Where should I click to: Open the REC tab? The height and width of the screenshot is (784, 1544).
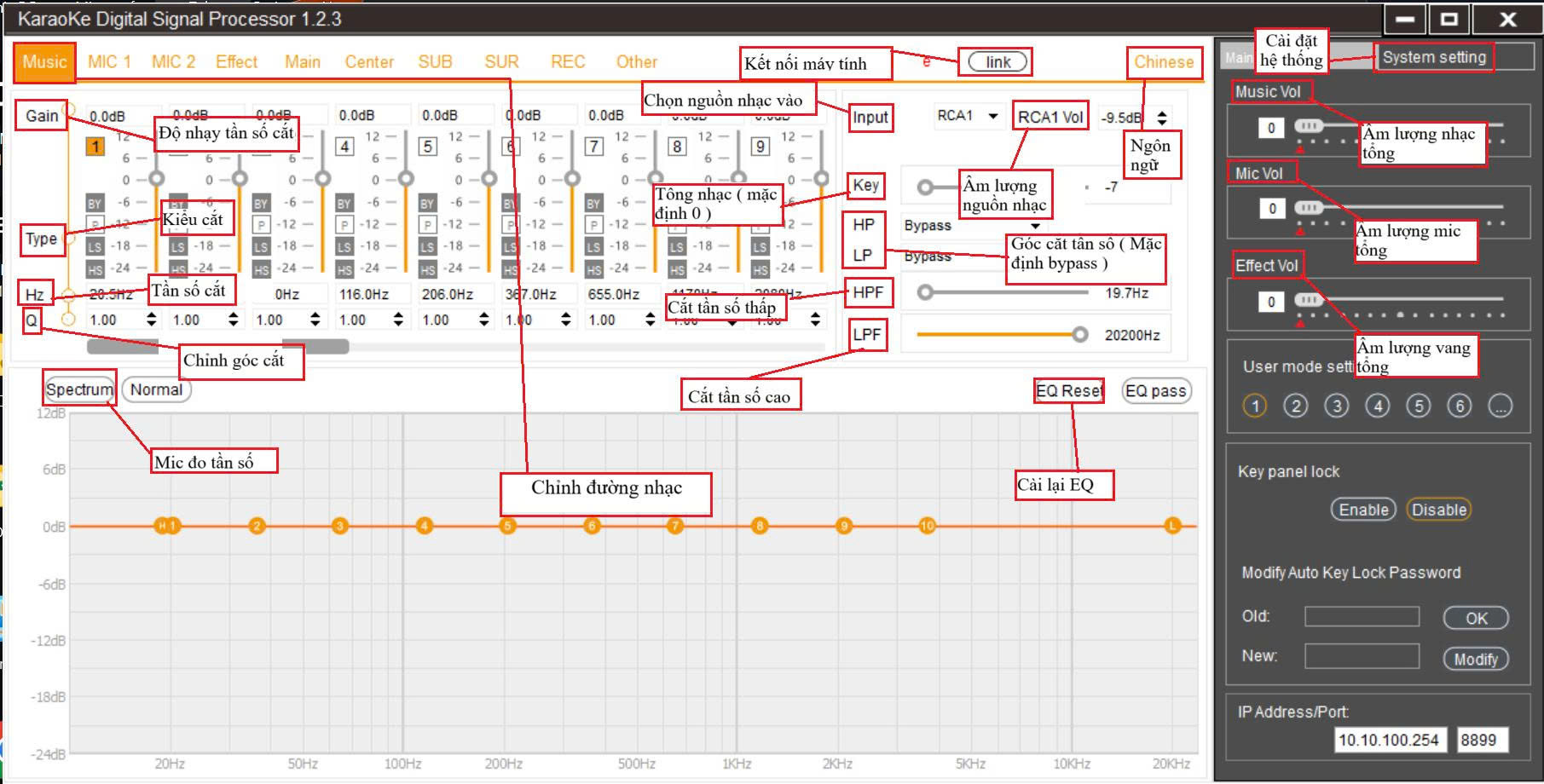568,61
